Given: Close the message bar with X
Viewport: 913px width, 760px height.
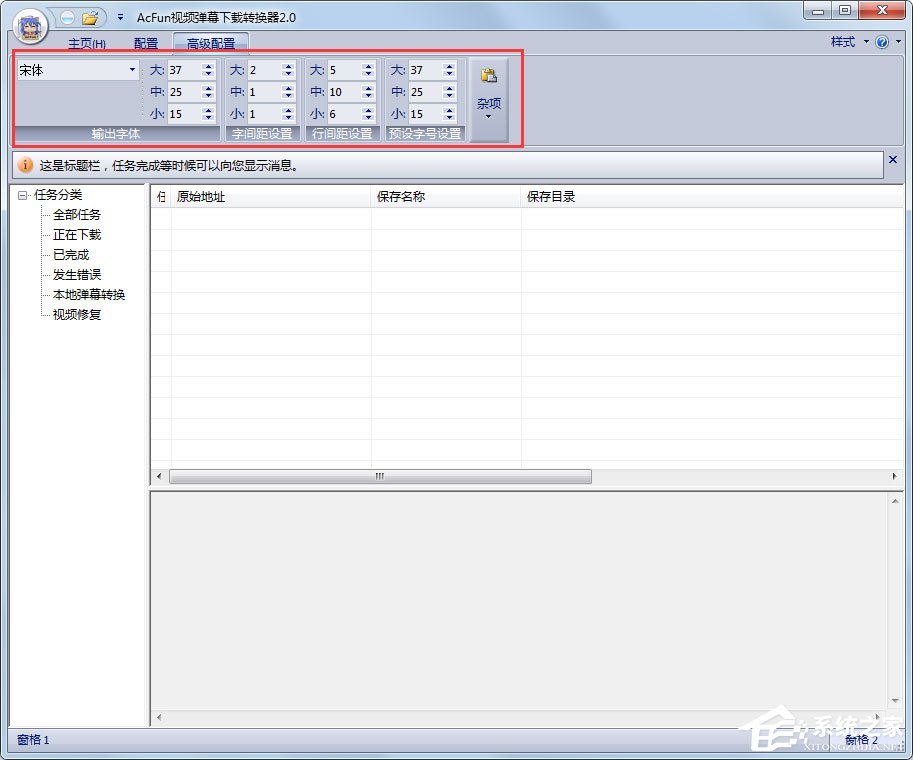Looking at the screenshot, I should 893,160.
